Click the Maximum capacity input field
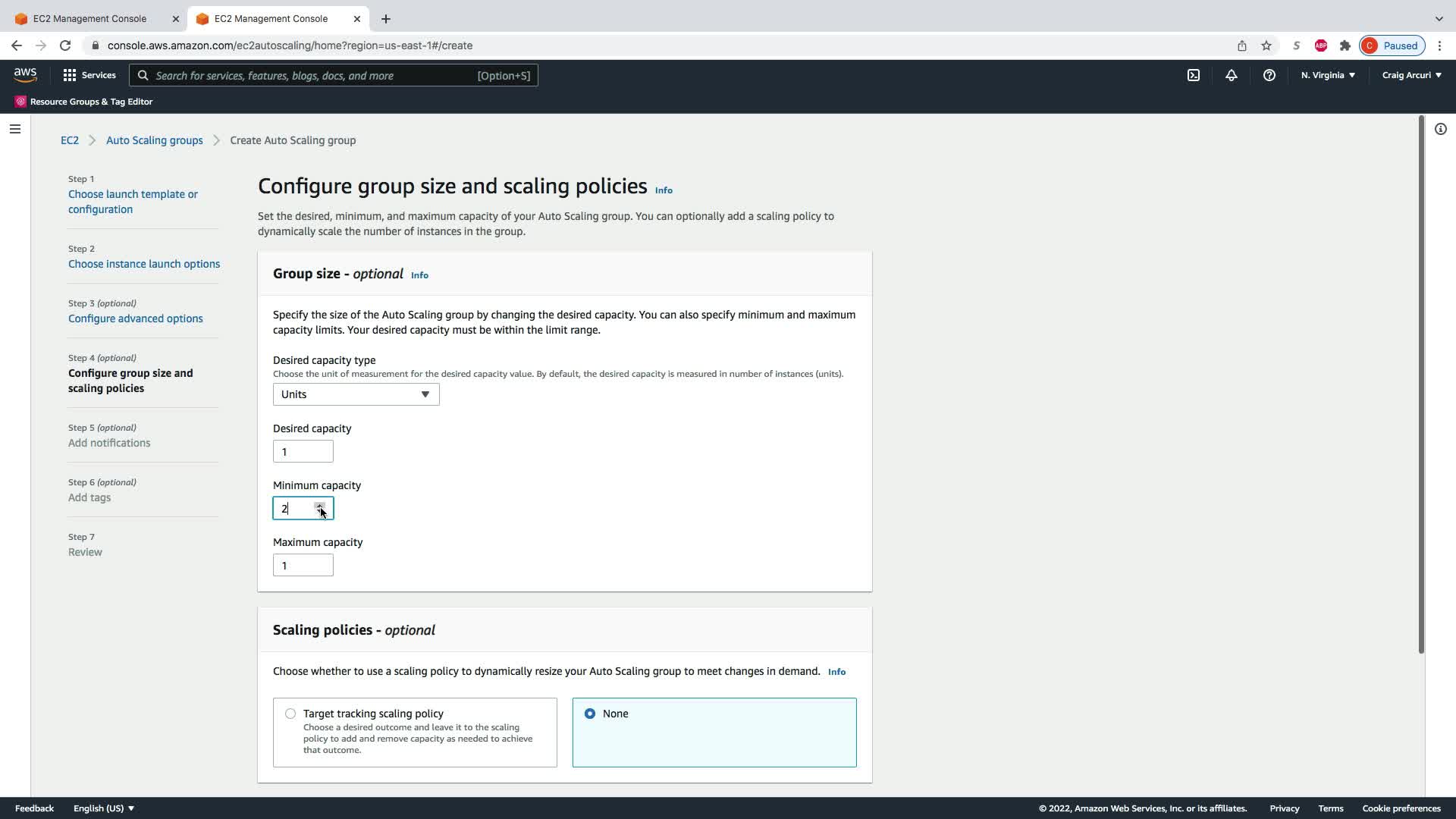 click(x=303, y=566)
